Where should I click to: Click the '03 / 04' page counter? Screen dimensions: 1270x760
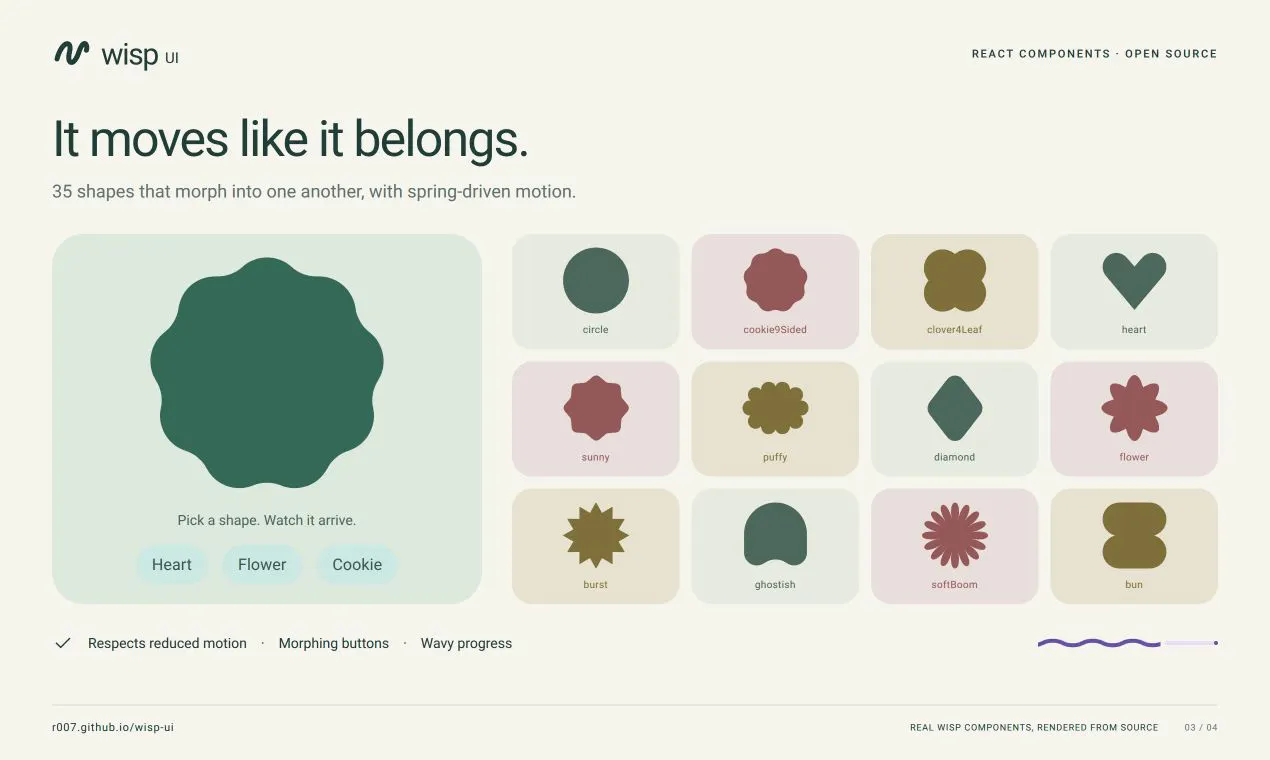pyautogui.click(x=1201, y=727)
